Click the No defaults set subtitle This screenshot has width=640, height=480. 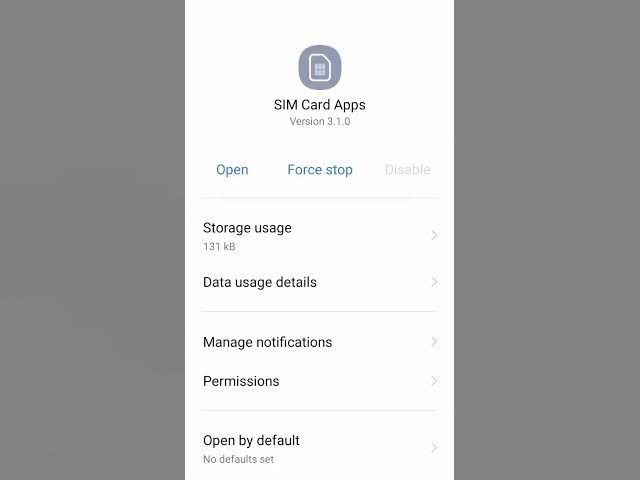pyautogui.click(x=238, y=459)
